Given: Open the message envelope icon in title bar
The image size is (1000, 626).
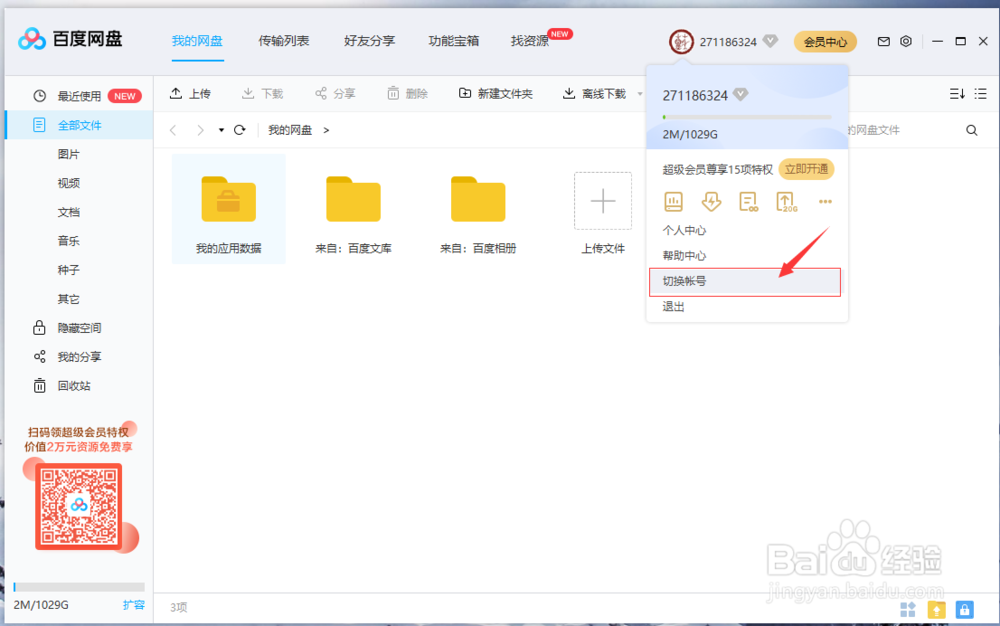Looking at the screenshot, I should click(x=884, y=41).
